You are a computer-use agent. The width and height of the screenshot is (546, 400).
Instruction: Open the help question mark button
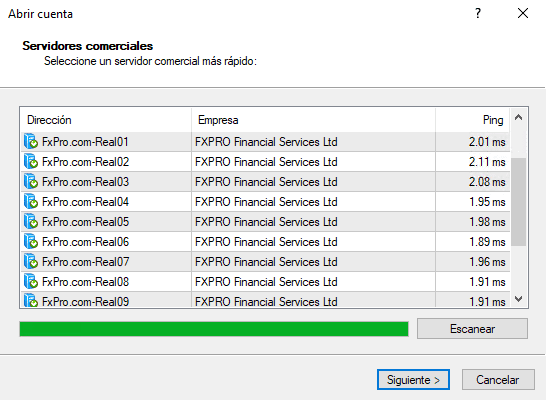(478, 14)
